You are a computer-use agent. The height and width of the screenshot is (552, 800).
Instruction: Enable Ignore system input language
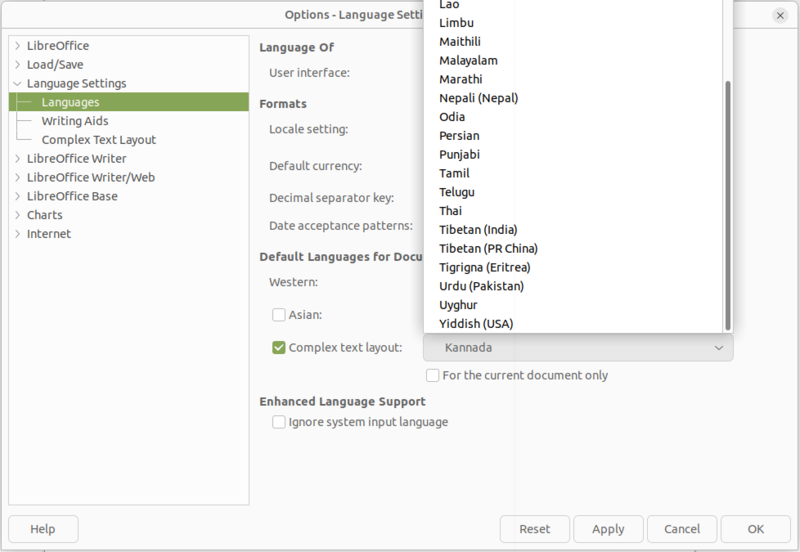[279, 422]
